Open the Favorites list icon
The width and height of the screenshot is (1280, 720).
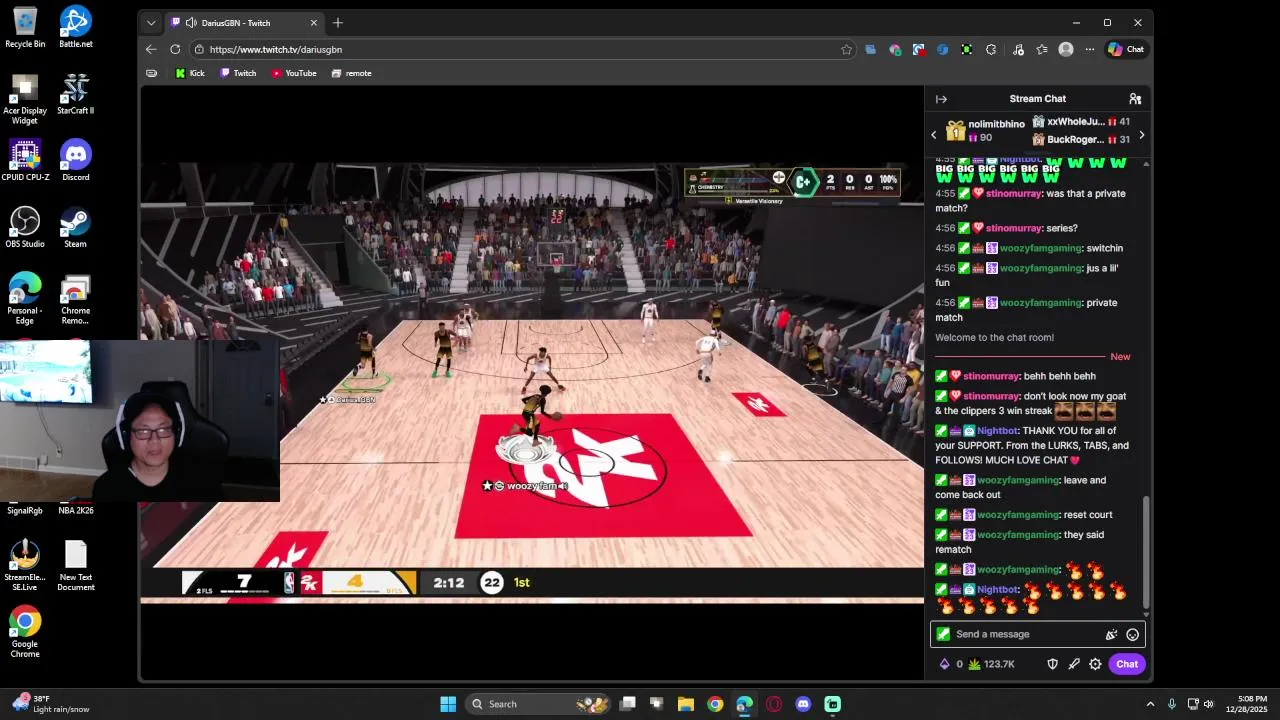click(x=1042, y=49)
